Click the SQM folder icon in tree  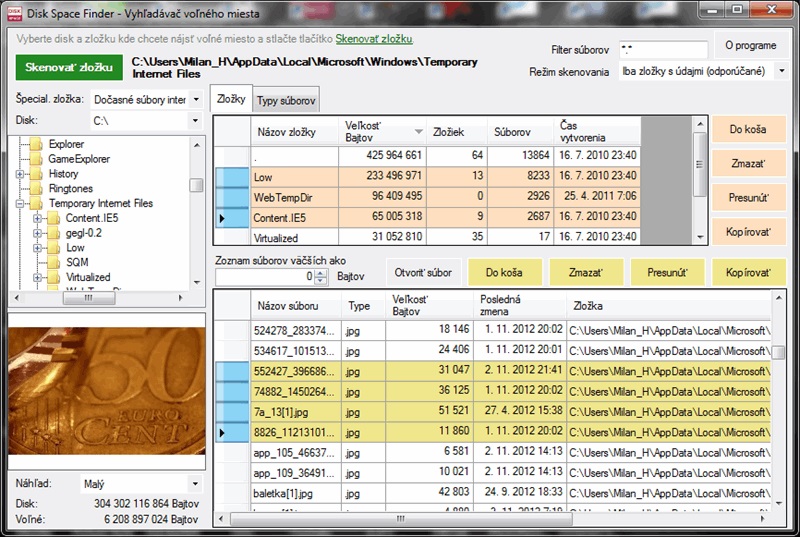pos(53,262)
